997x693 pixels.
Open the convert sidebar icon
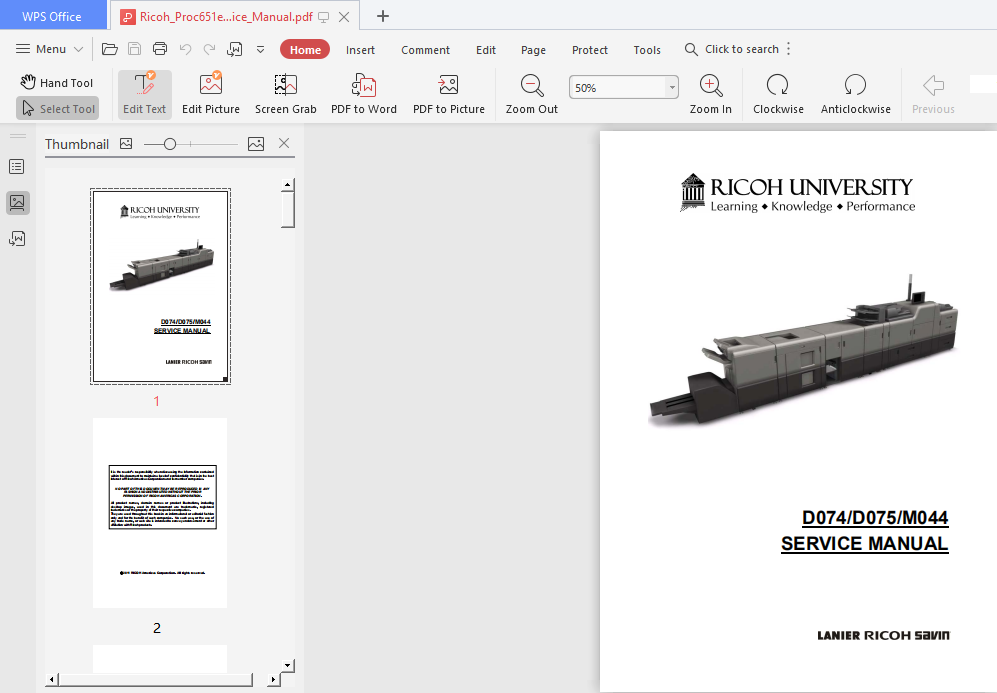click(x=17, y=239)
